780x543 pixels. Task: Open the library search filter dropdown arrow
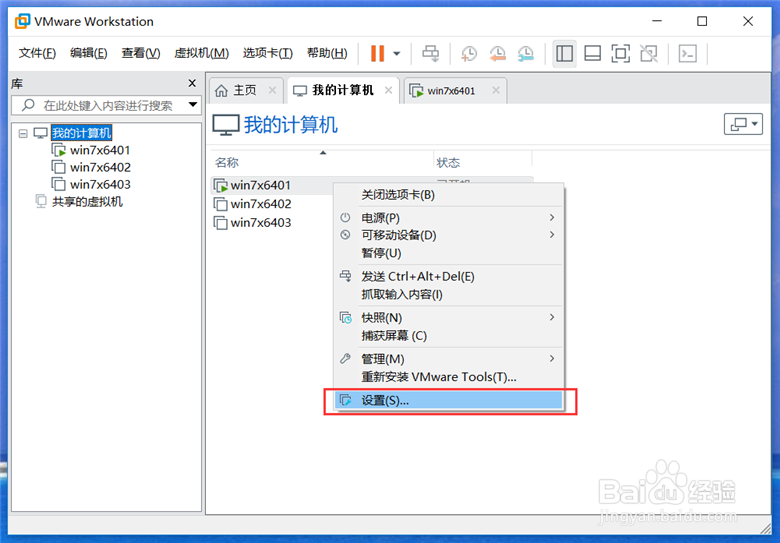(193, 105)
